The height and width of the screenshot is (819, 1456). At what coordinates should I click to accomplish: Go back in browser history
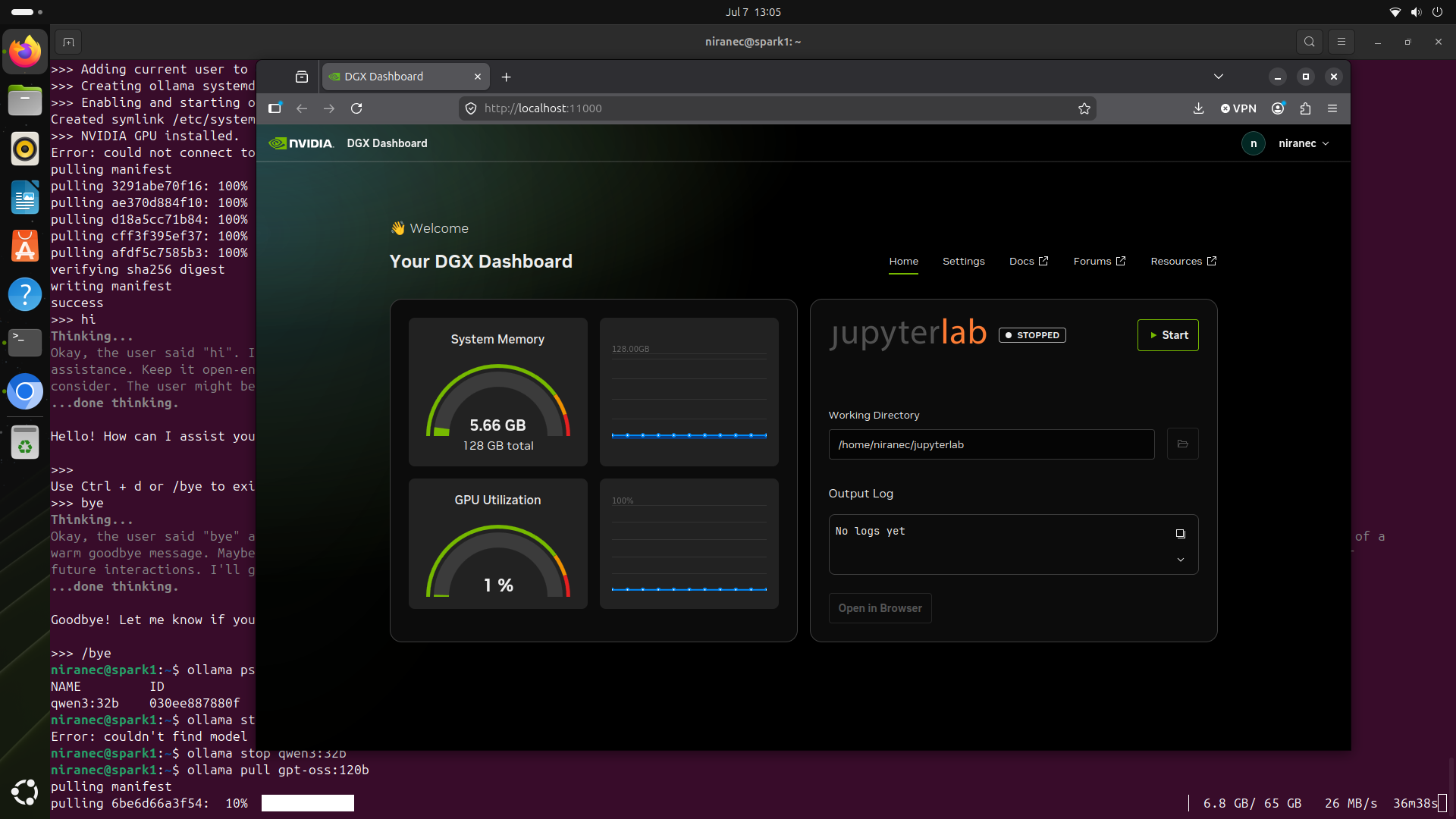click(302, 108)
